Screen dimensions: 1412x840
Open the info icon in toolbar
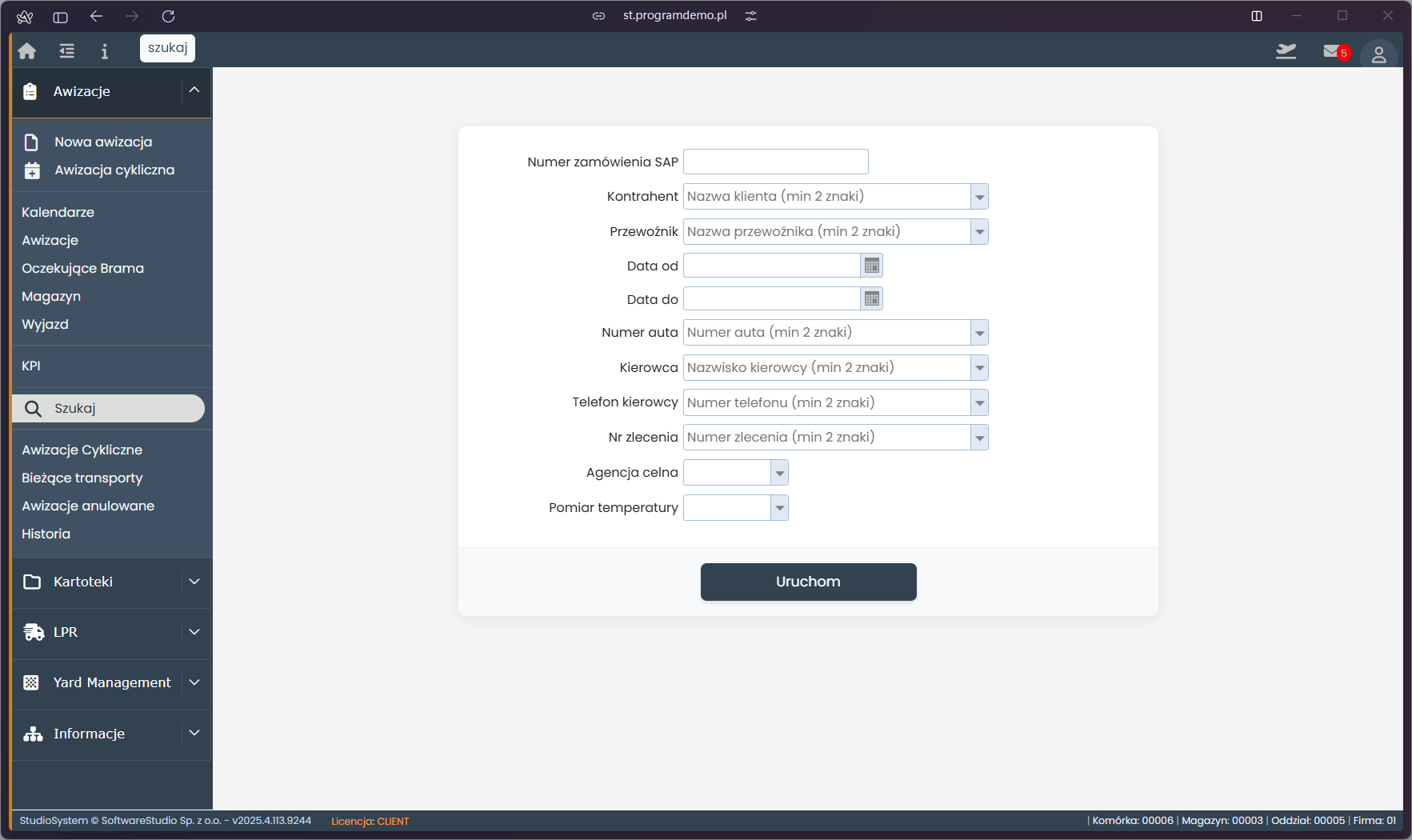tap(104, 51)
